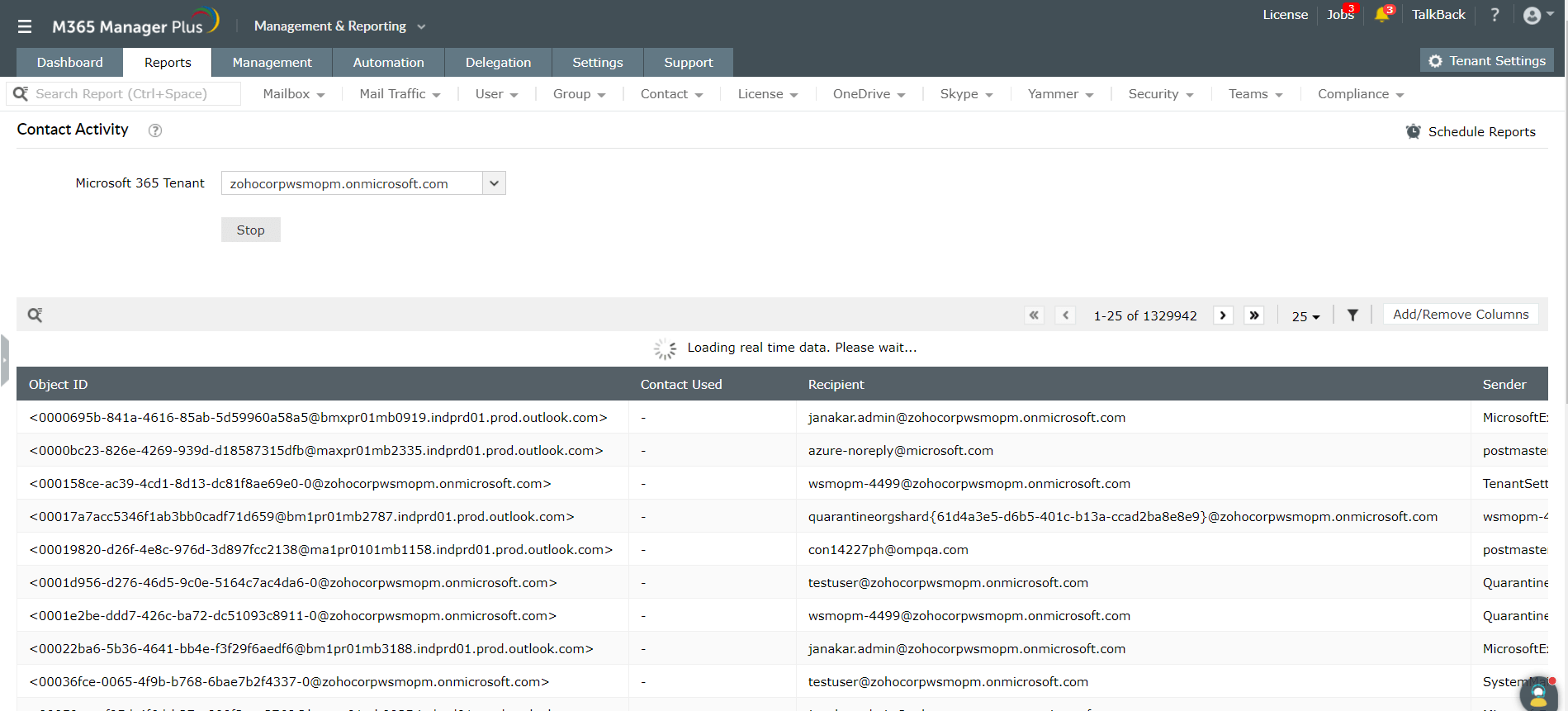Click Object ID starting with <0001e2be-ddd7
Screen dimensions: 1568x711
(292, 616)
